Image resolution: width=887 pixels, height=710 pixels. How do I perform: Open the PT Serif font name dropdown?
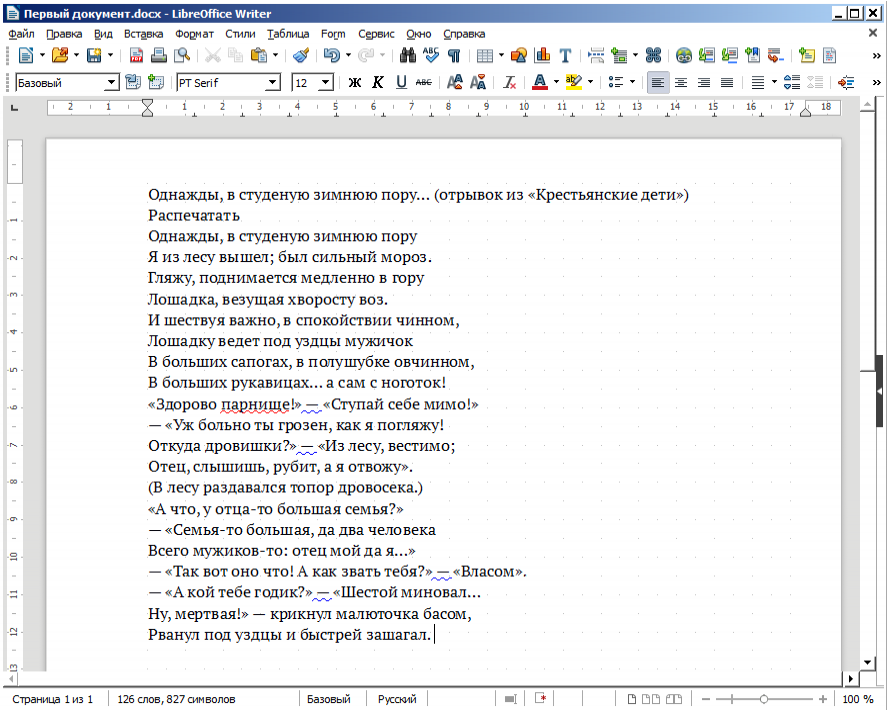(273, 82)
